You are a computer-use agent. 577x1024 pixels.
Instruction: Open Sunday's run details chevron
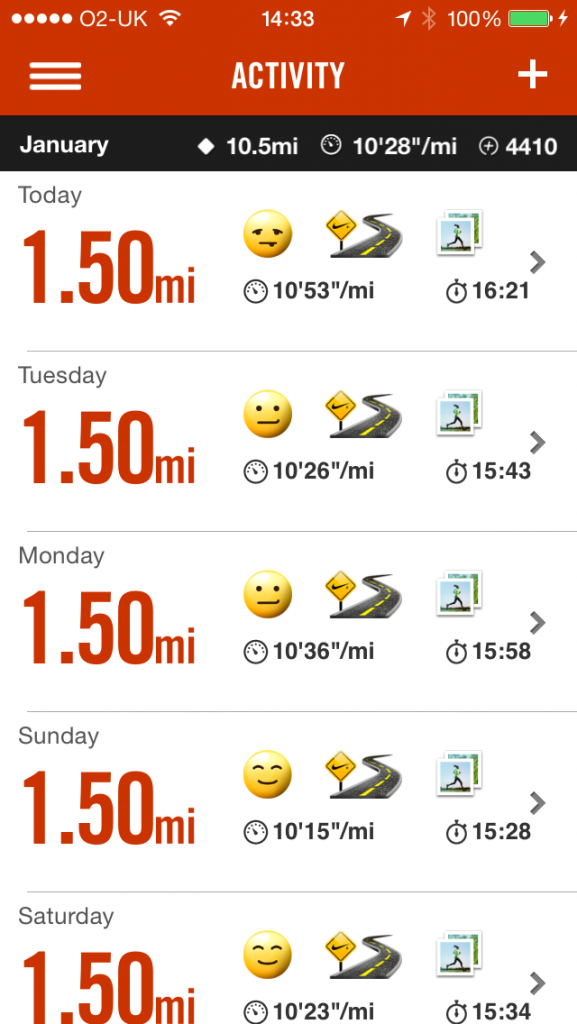(x=537, y=803)
